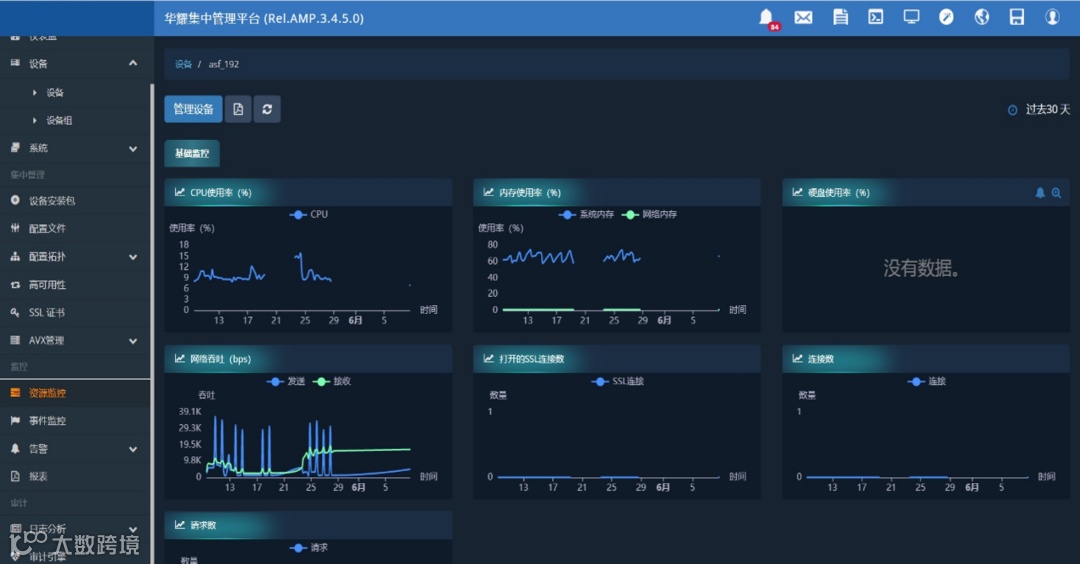Screen dimensions: 1080x564
Task: Toggle the 系统内存 legend series
Action: coord(586,214)
